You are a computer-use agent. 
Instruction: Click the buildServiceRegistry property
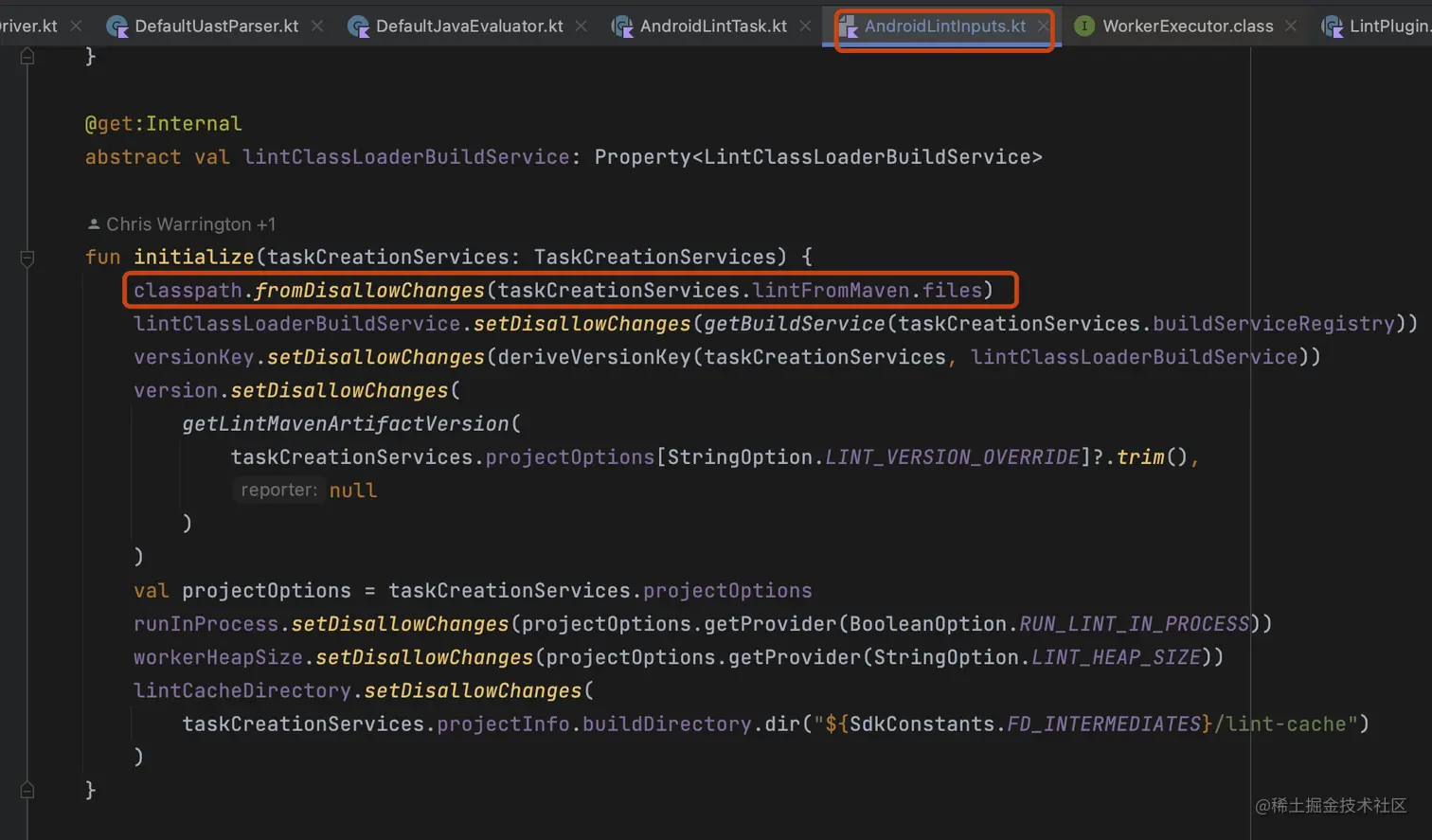tap(1274, 324)
